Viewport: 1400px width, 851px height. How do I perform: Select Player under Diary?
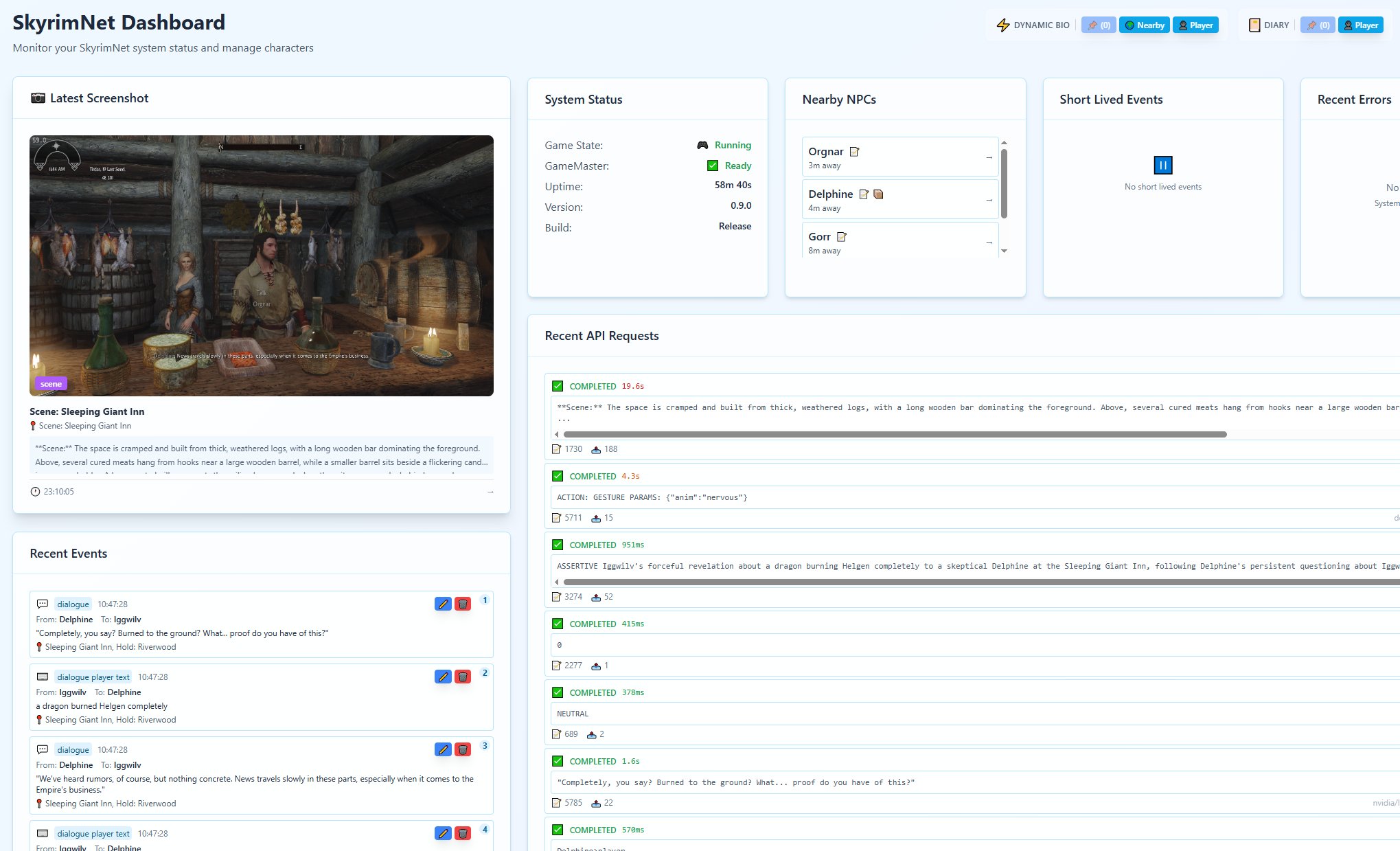coord(1360,25)
